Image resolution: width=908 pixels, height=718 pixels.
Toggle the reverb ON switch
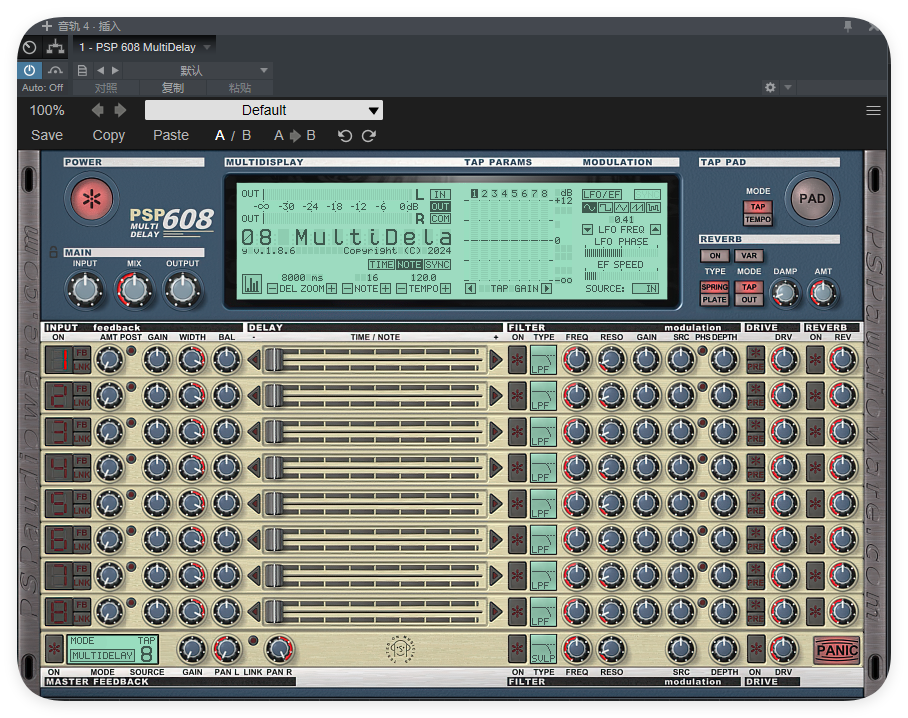point(715,256)
